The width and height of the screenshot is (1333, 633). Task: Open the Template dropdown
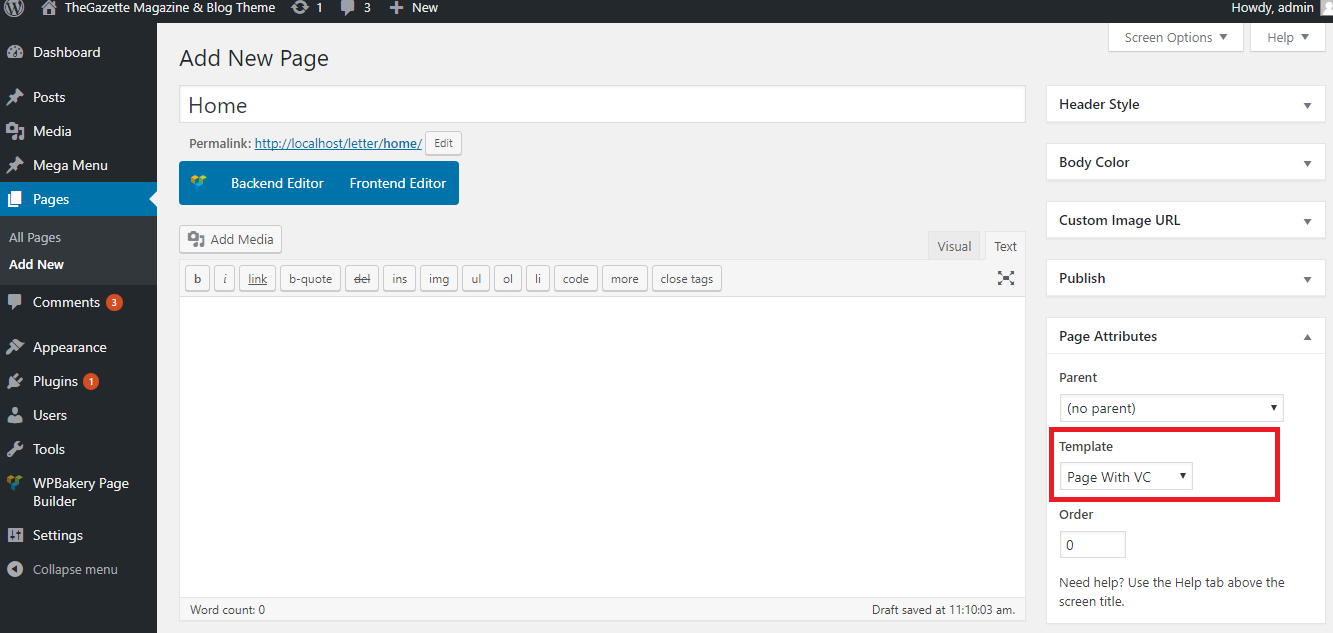click(x=1126, y=477)
